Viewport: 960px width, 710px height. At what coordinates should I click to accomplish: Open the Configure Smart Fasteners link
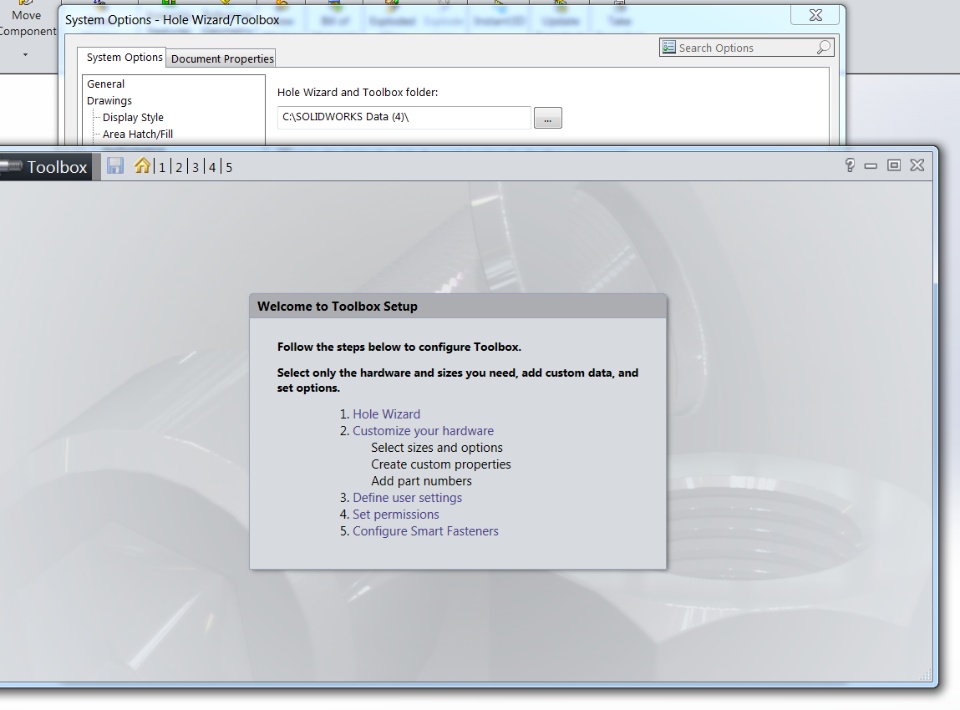click(x=426, y=531)
